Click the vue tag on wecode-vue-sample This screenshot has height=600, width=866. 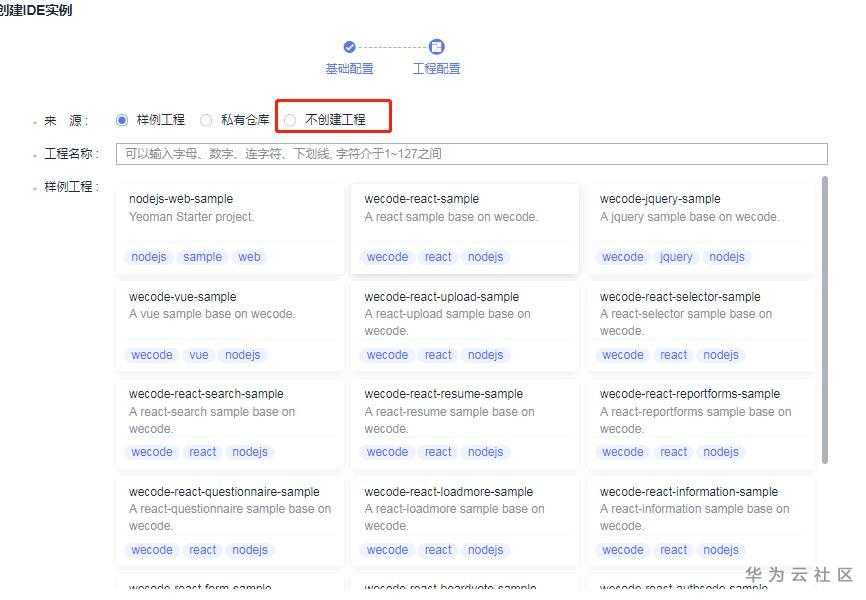point(199,355)
